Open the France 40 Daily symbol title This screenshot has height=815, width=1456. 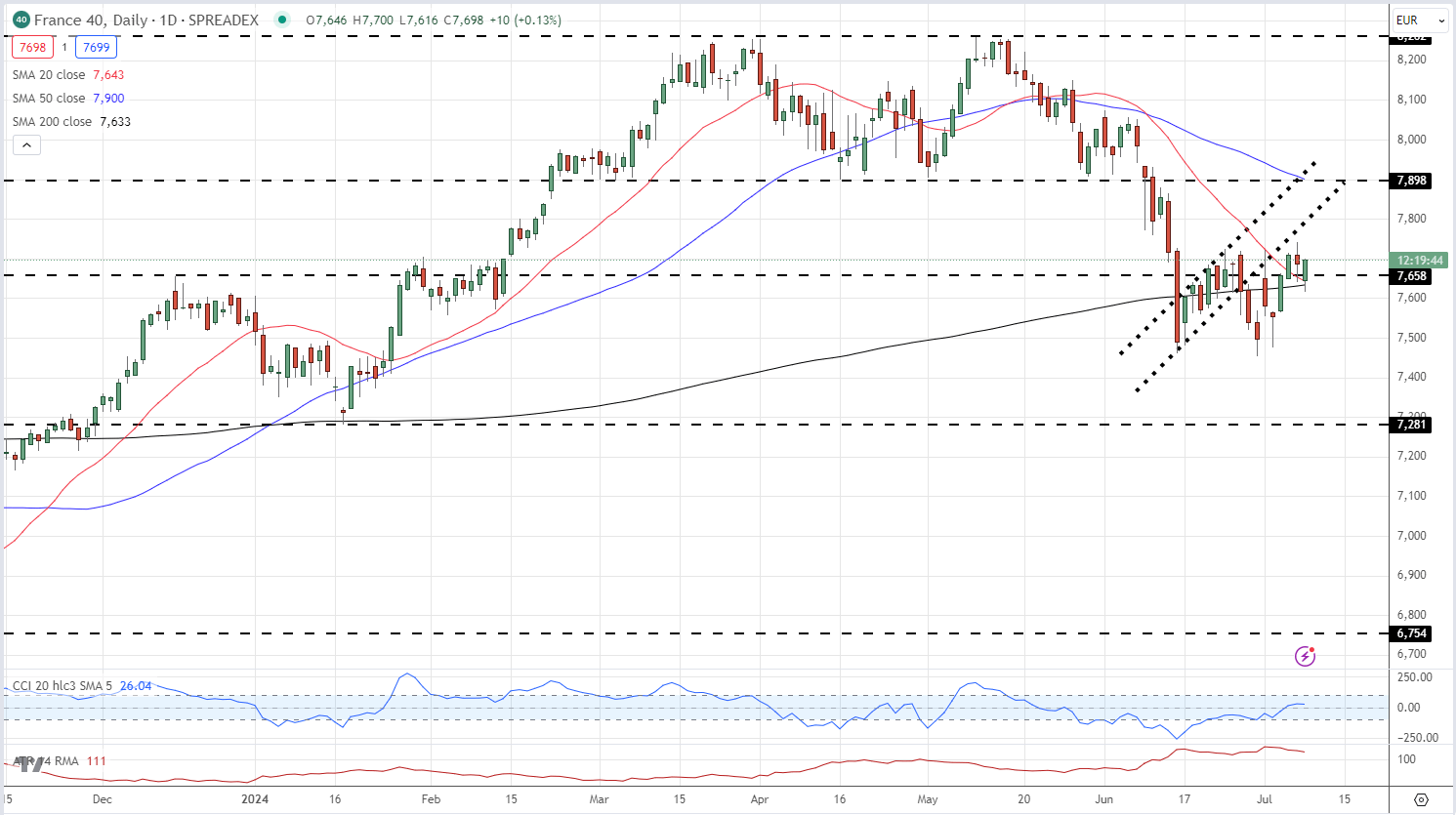coord(146,20)
